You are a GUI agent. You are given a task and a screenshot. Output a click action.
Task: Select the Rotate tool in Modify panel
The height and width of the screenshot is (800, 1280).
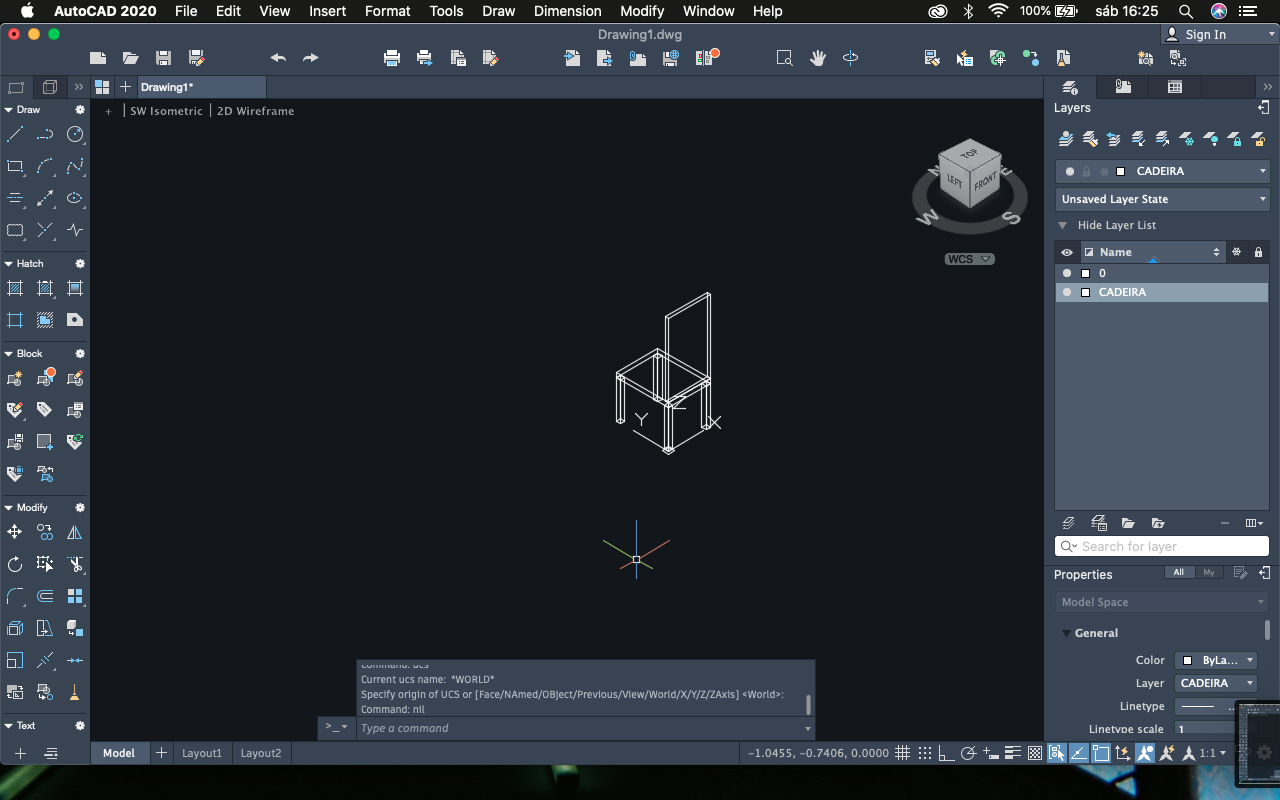tap(15, 564)
